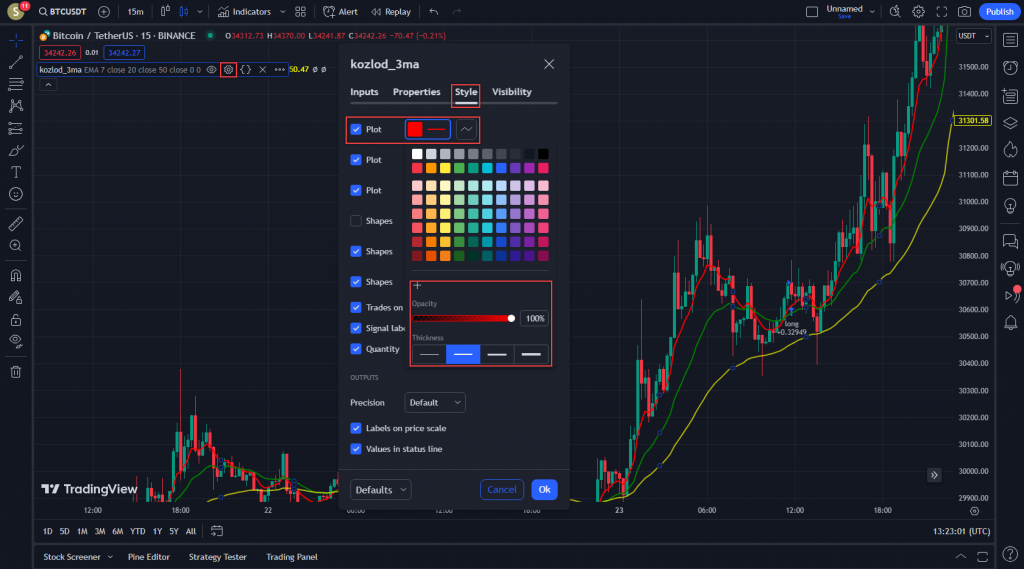This screenshot has width=1024, height=569.
Task: Open the notifications bell icon
Action: click(x=1010, y=322)
